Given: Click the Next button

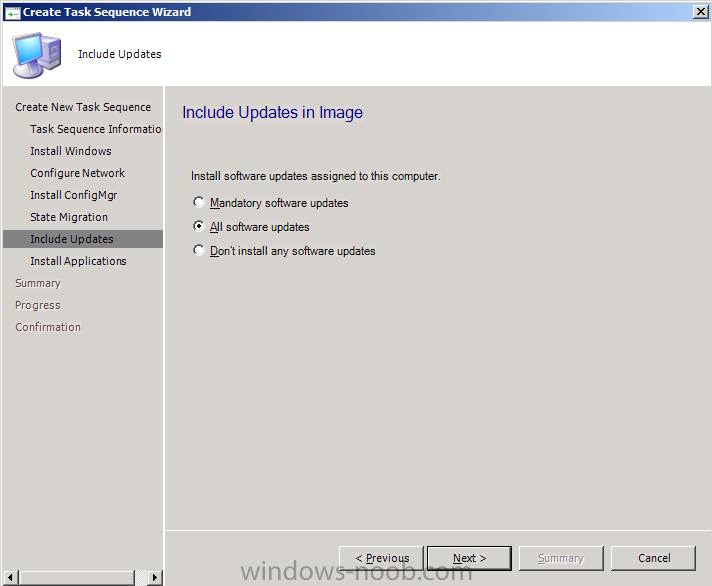Looking at the screenshot, I should 470,558.
